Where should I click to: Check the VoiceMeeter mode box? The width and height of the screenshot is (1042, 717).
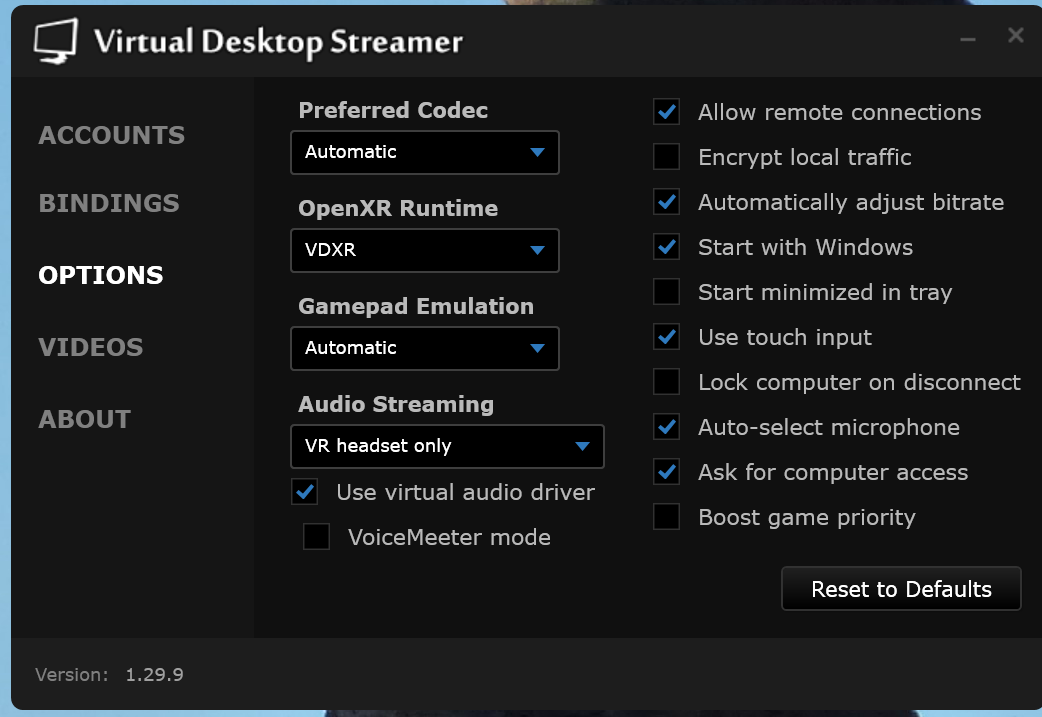(x=317, y=537)
